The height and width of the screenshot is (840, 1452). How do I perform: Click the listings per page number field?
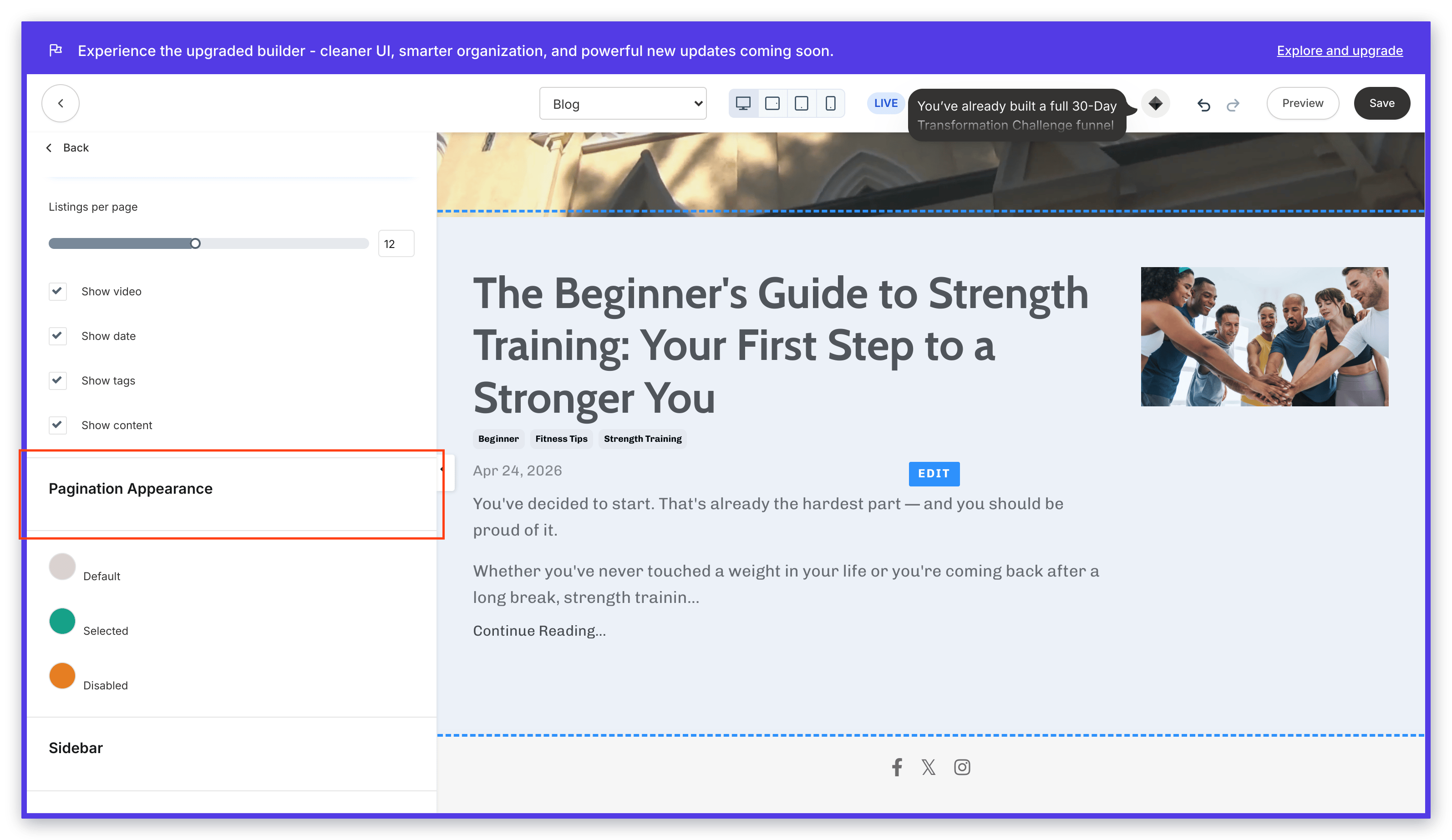point(396,244)
